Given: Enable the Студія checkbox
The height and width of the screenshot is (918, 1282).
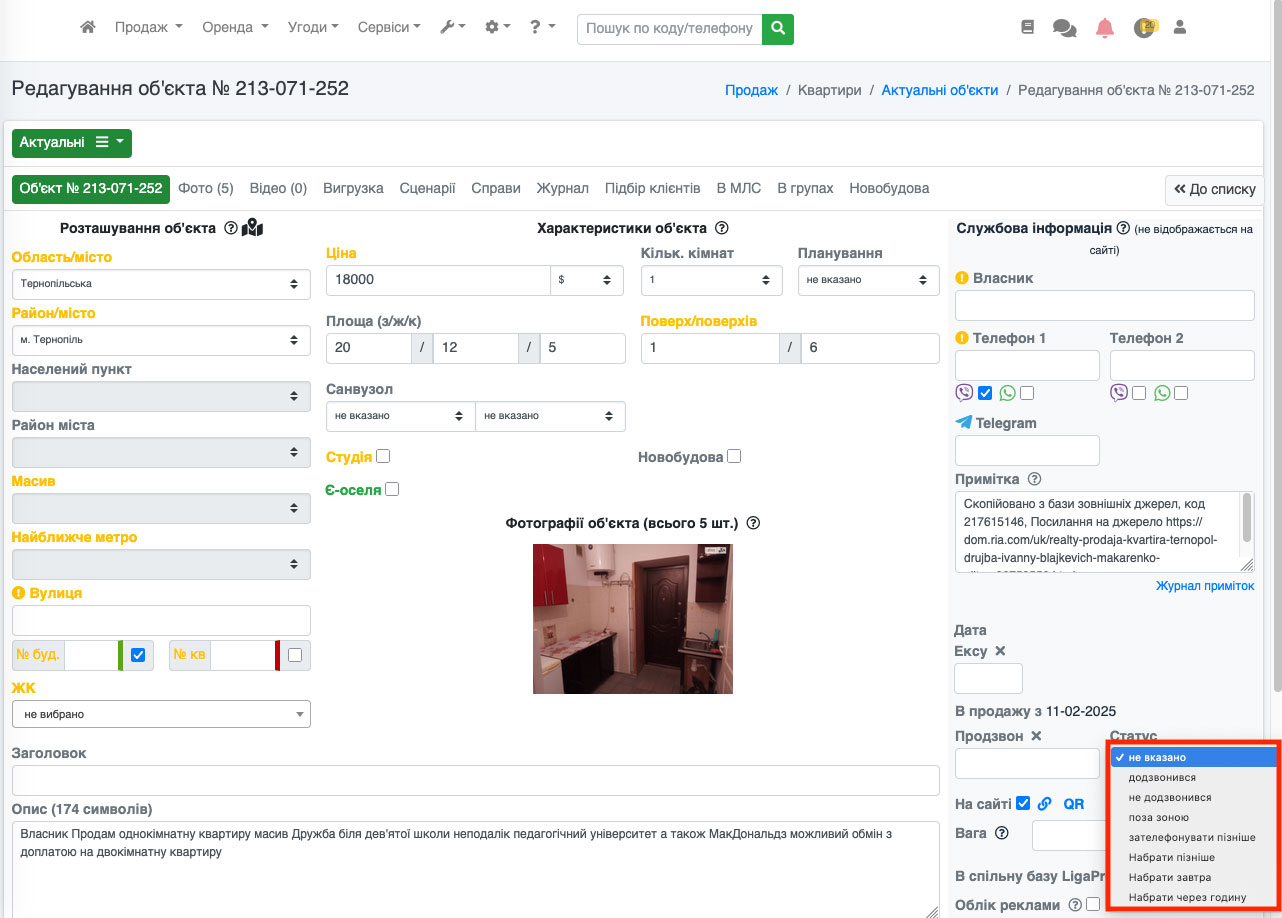Looking at the screenshot, I should click(383, 456).
